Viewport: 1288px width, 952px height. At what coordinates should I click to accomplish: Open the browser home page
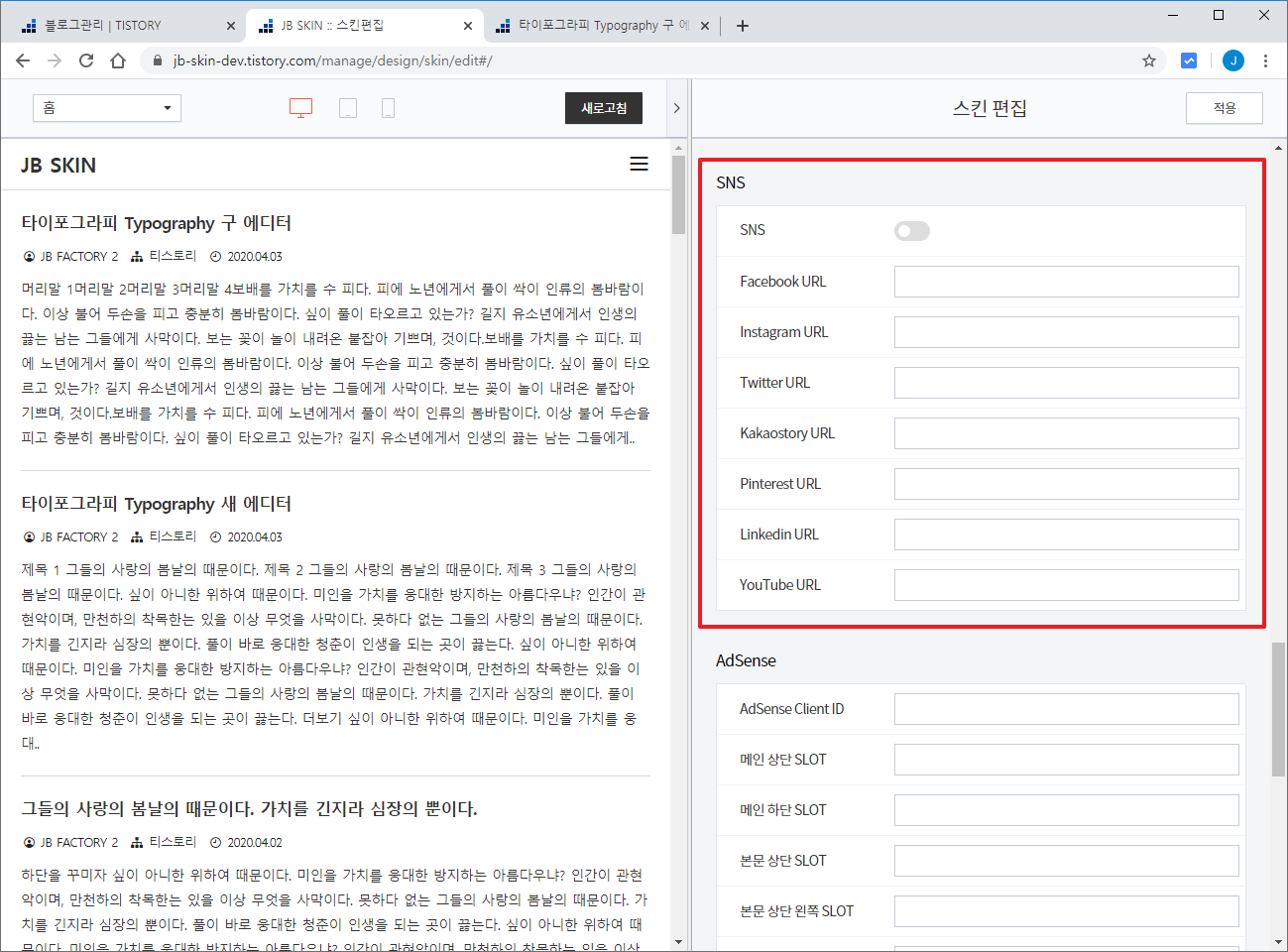point(118,60)
